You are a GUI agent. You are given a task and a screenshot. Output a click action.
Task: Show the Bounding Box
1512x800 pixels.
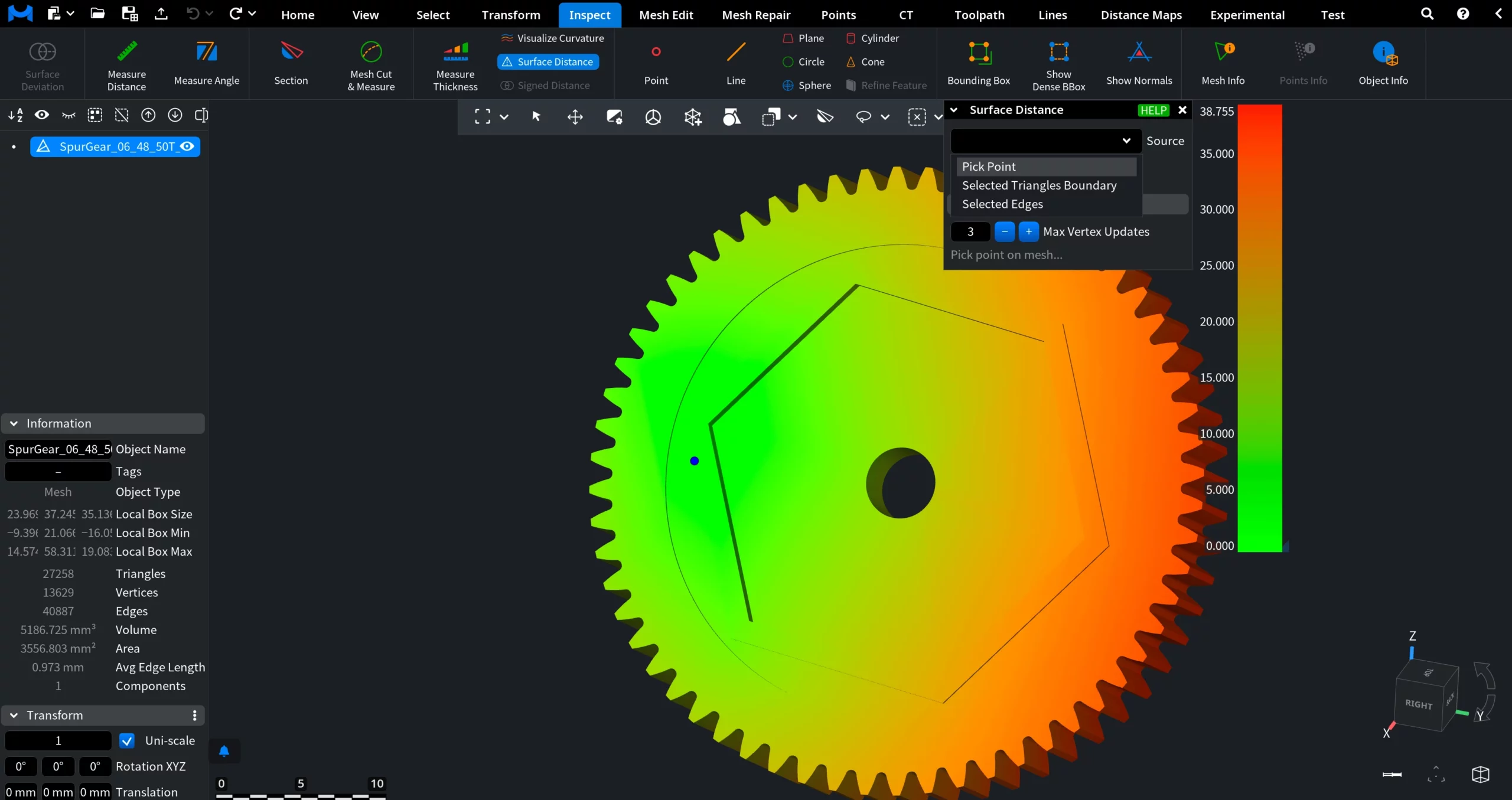click(x=978, y=62)
